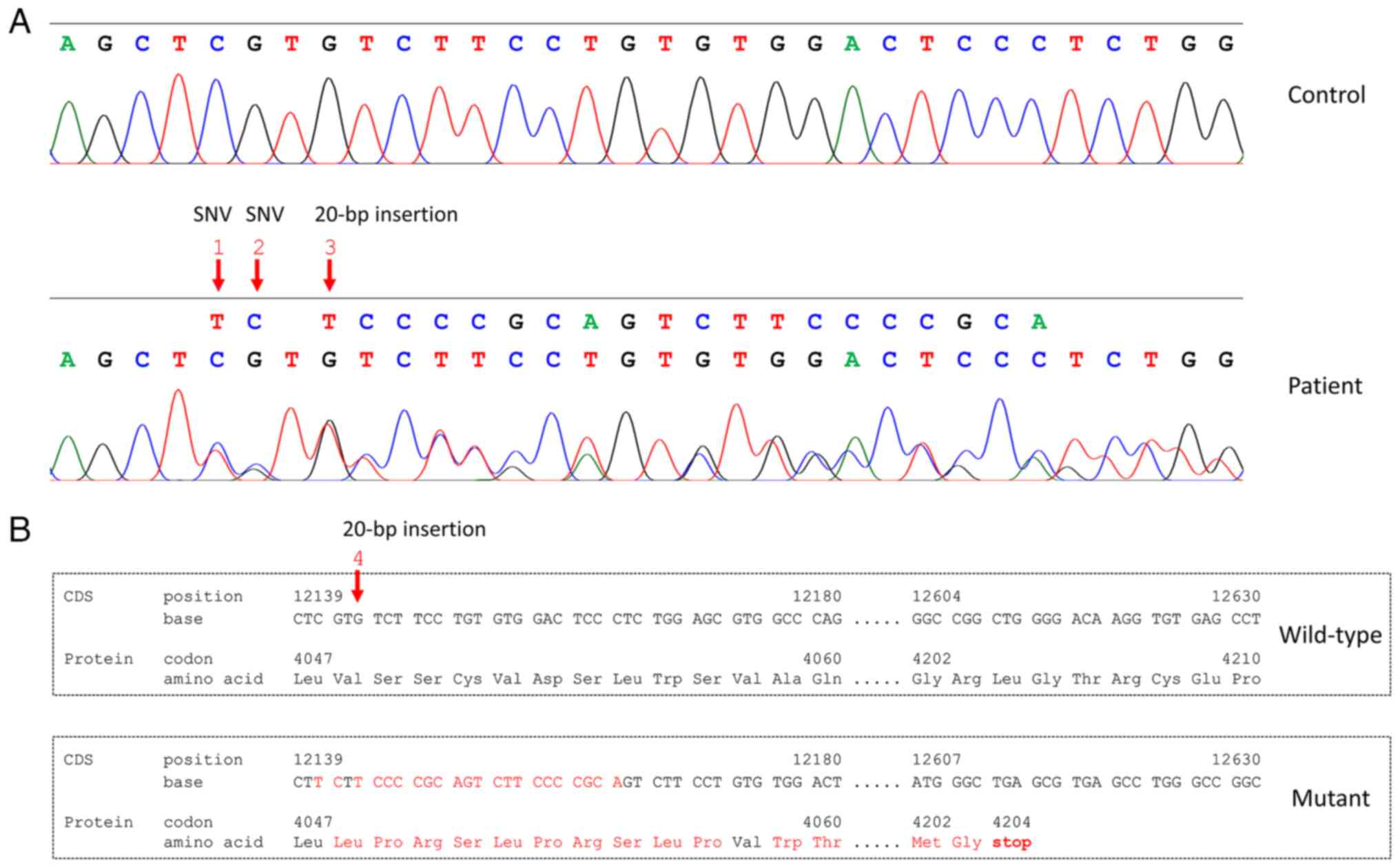The height and width of the screenshot is (868, 1400).
Task: Click panel label letter B
Action: click(x=20, y=529)
